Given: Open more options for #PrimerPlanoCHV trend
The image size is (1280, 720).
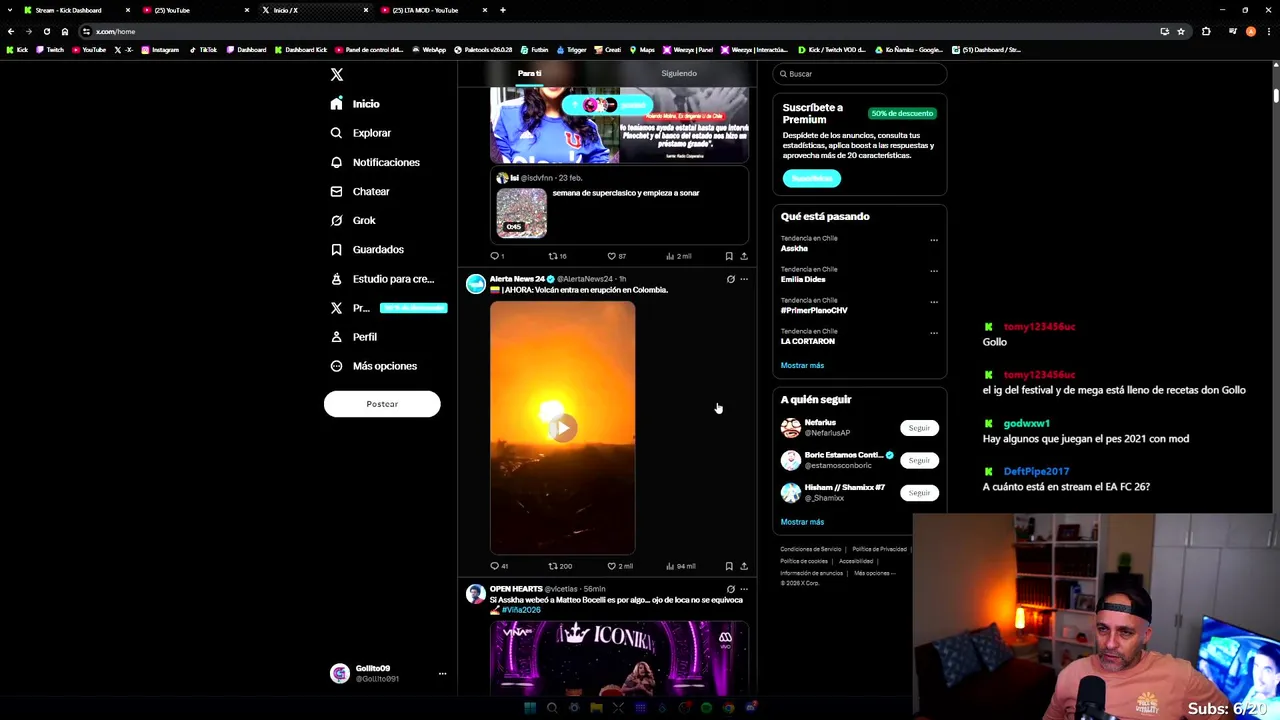Looking at the screenshot, I should tap(934, 302).
